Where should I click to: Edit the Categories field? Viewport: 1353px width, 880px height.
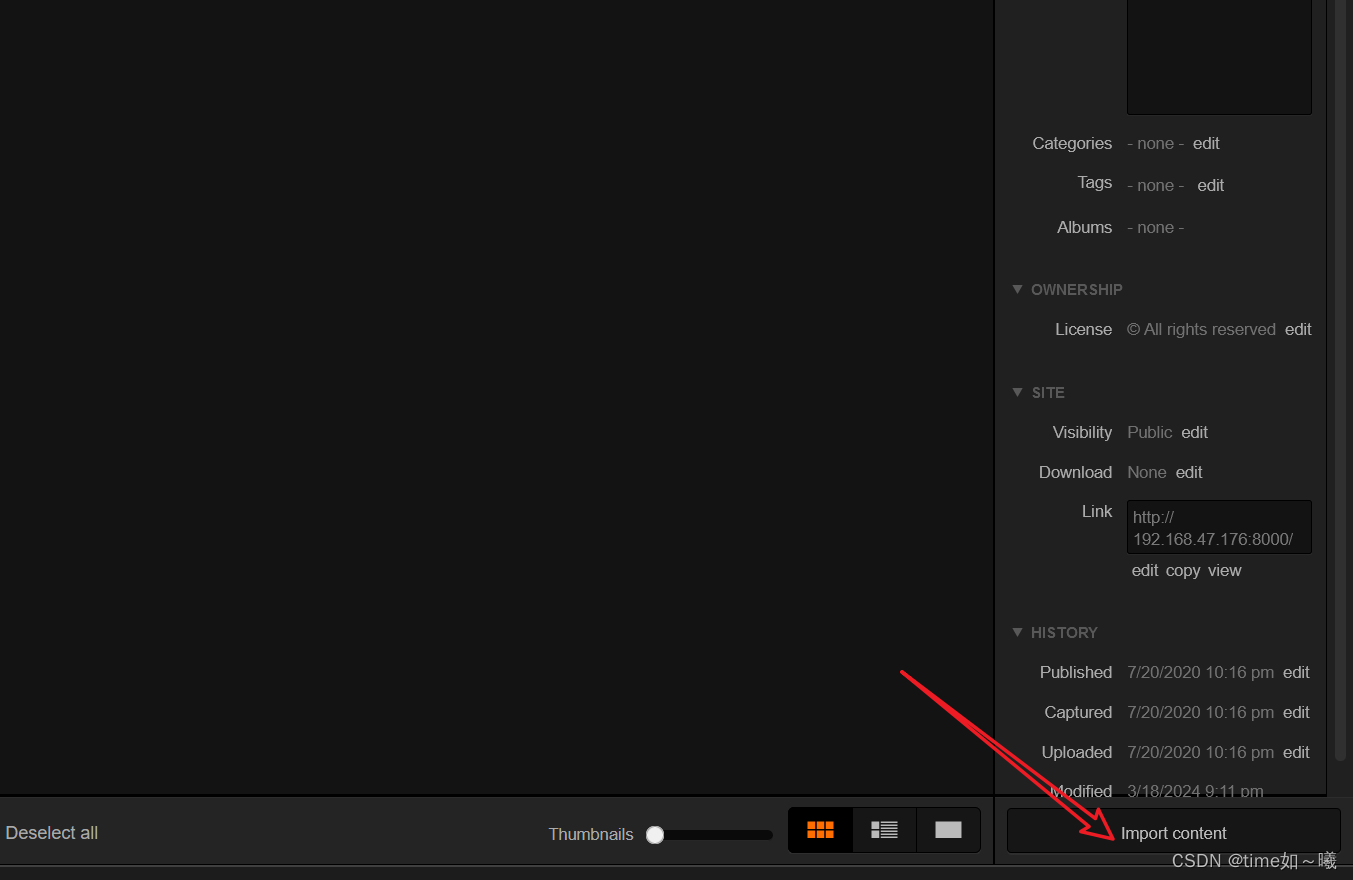[x=1206, y=143]
